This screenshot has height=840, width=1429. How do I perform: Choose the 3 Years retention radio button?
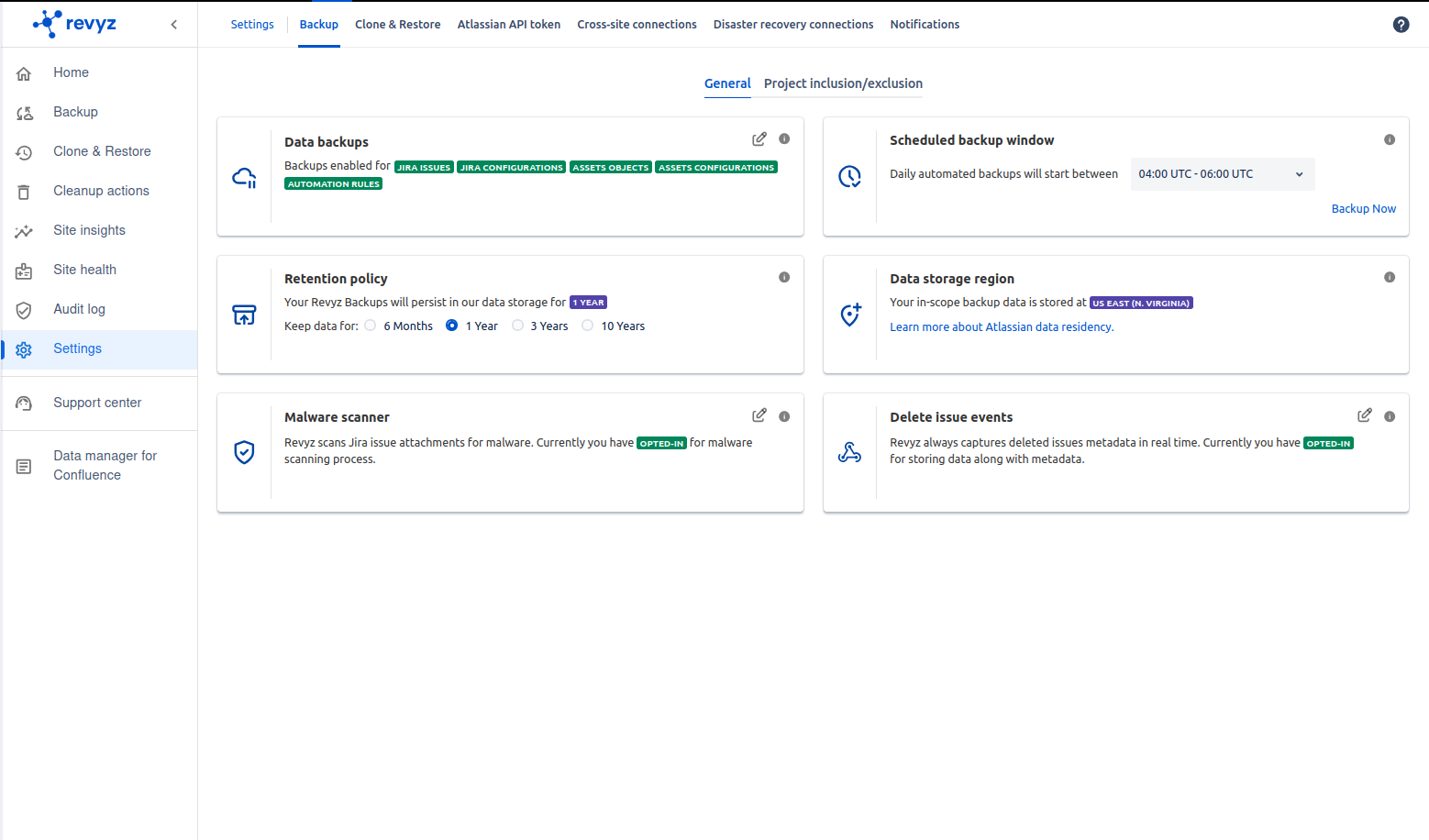(518, 326)
